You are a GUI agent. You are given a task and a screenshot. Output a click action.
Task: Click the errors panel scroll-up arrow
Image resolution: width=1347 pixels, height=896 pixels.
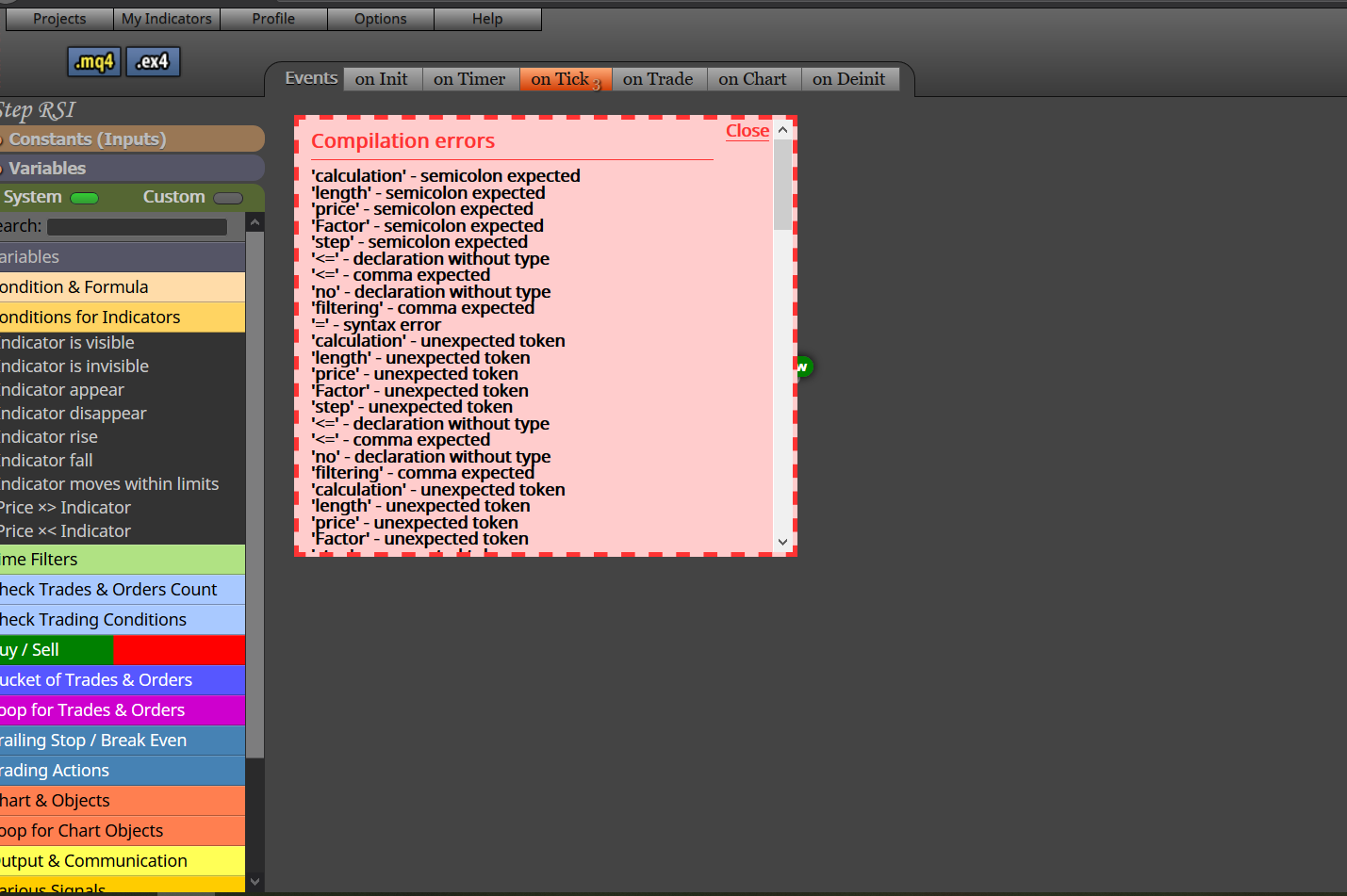point(782,130)
